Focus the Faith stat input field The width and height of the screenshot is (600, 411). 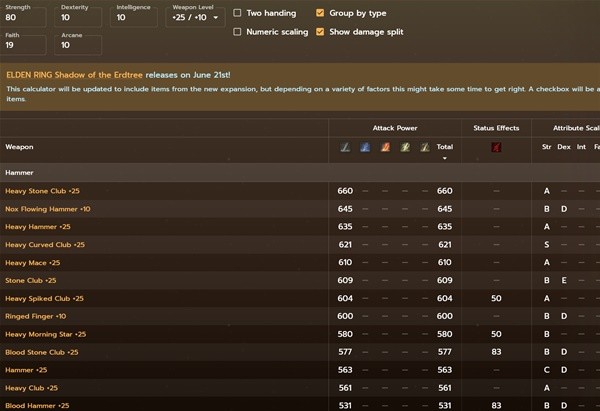point(25,45)
